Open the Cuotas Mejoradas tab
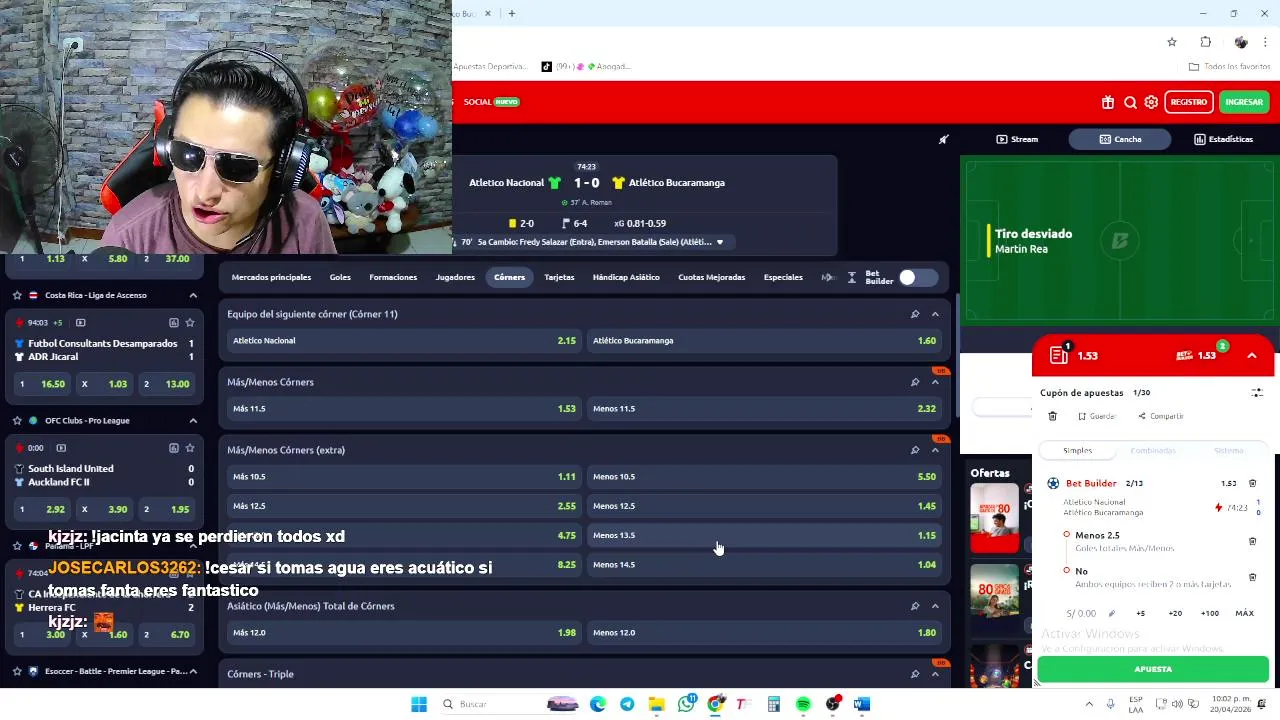The height and width of the screenshot is (720, 1280). point(712,277)
